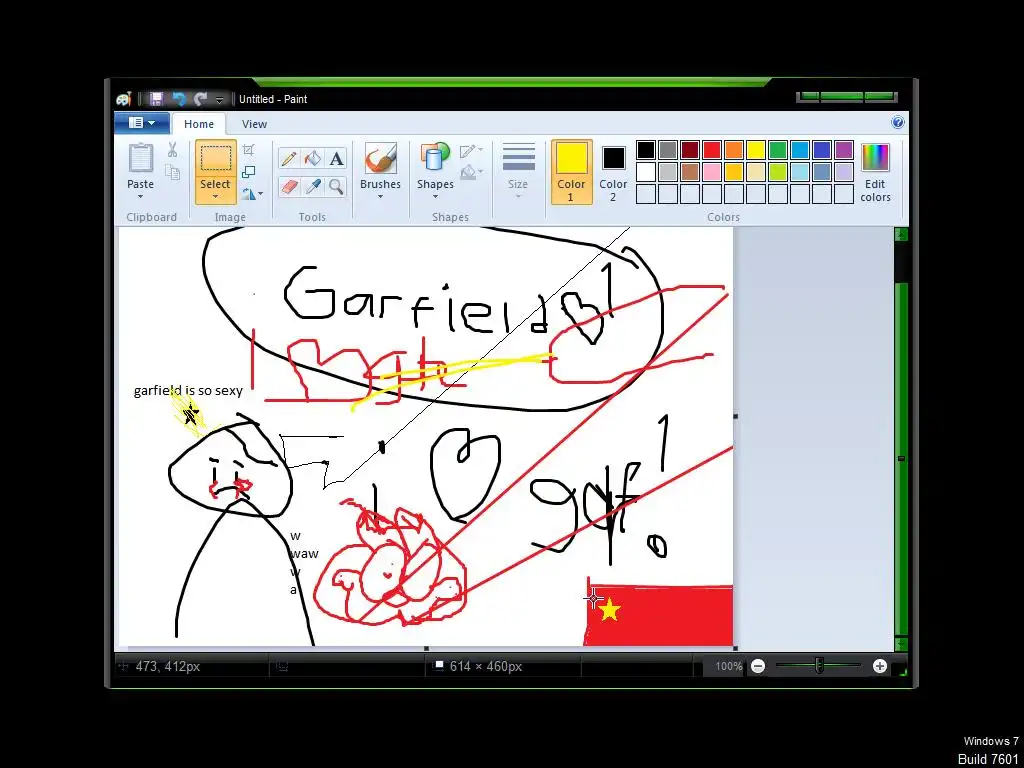
Task: Open the Size line thickness menu
Action: click(518, 172)
